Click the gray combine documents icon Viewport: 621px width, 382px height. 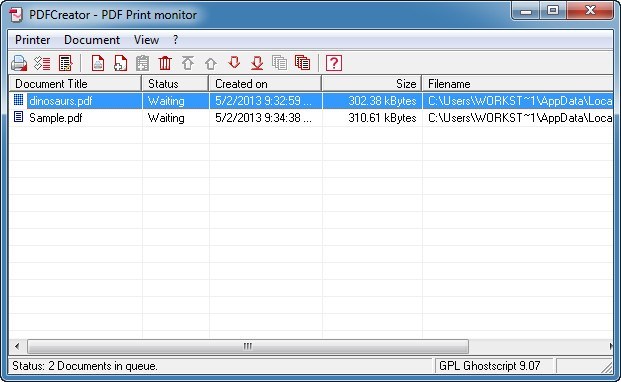(x=280, y=63)
